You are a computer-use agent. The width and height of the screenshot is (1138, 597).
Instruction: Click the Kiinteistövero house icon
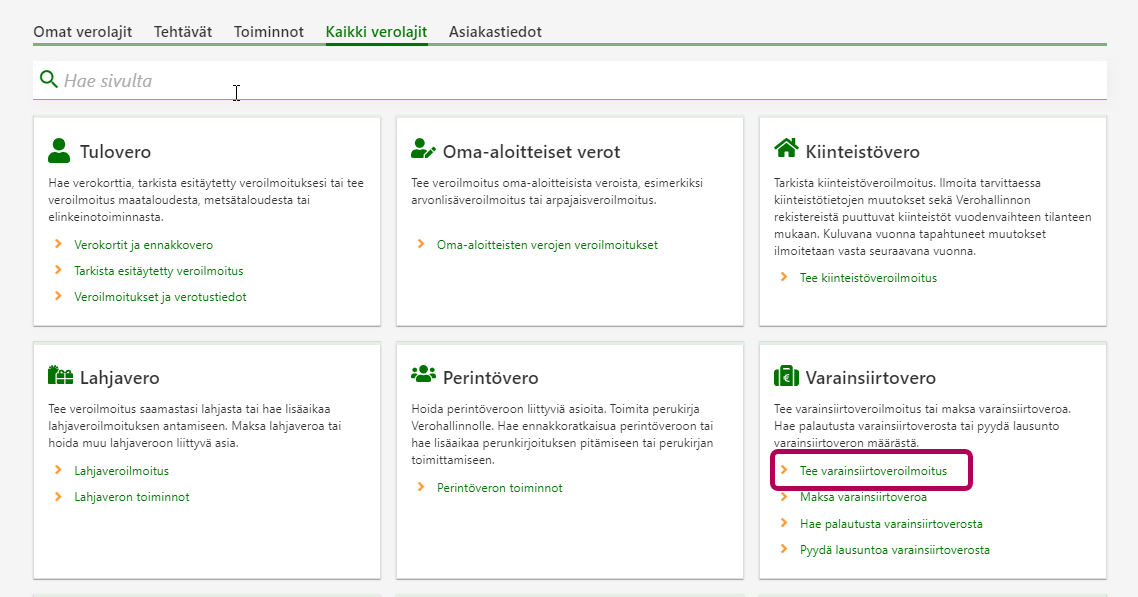click(786, 149)
